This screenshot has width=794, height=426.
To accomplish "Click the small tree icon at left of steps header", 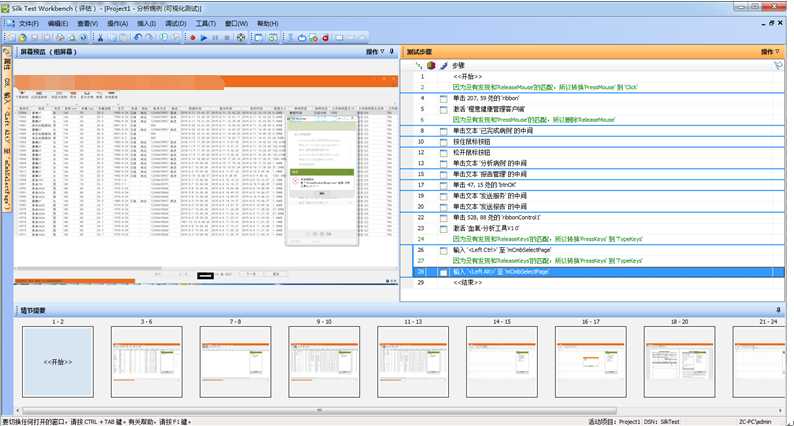I will (x=419, y=65).
